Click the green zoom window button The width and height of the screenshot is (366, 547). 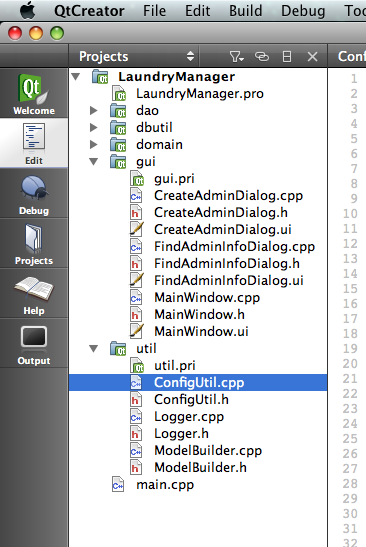tap(57, 33)
